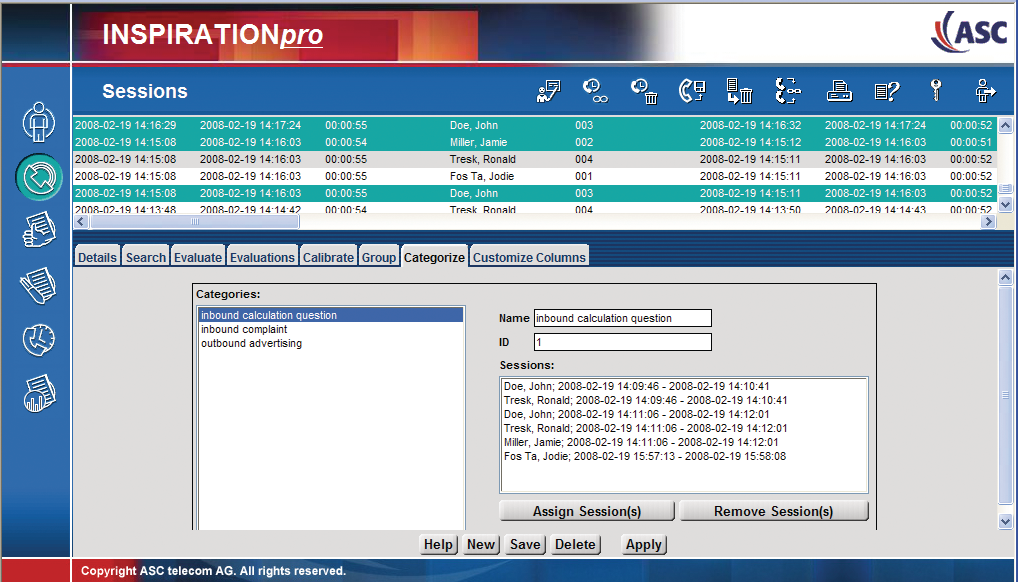Click the down arrow on the right scrollbar
The width and height of the screenshot is (1018, 582).
point(1003,521)
